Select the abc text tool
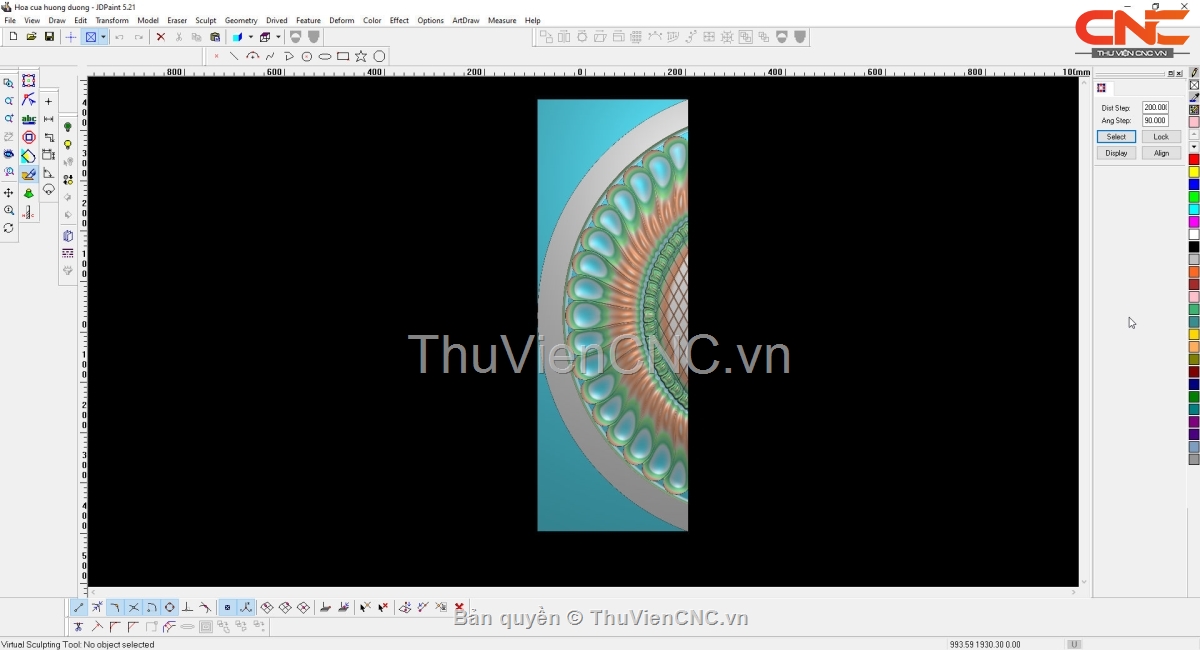The height and width of the screenshot is (650, 1200). 29,119
